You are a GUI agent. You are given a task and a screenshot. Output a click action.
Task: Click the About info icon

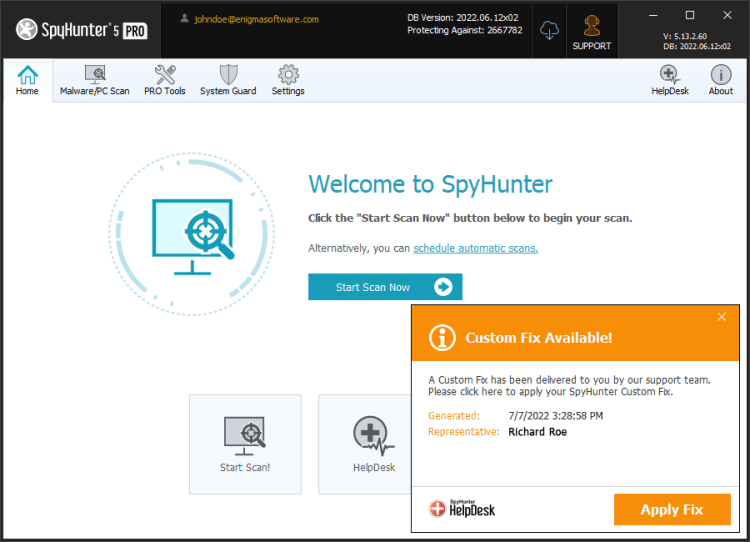point(720,80)
